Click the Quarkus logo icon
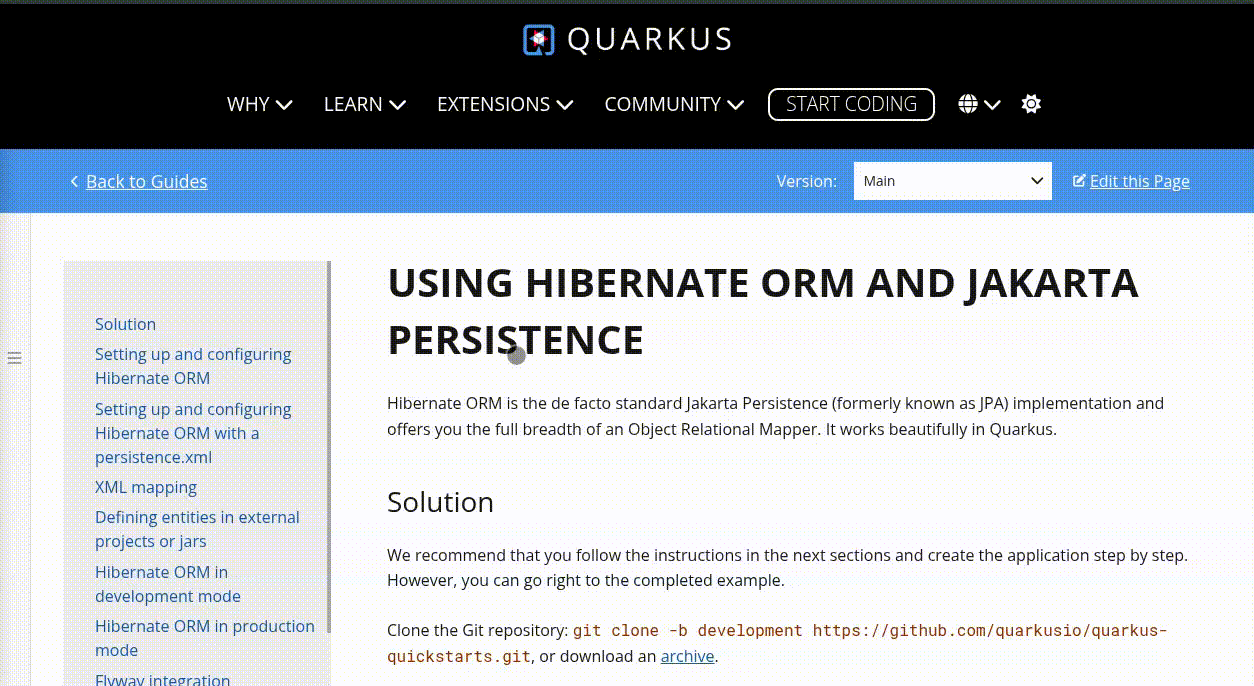The height and width of the screenshot is (686, 1254). (538, 40)
